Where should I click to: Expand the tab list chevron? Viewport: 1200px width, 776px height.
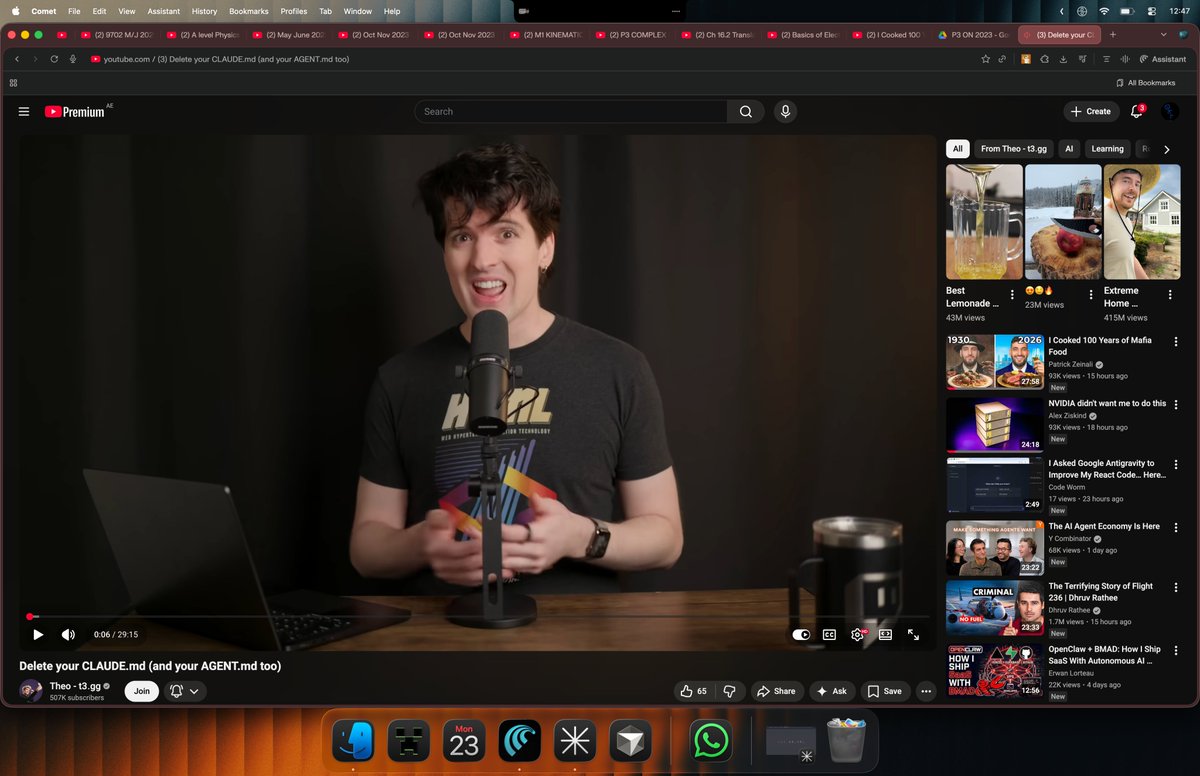(x=1164, y=35)
